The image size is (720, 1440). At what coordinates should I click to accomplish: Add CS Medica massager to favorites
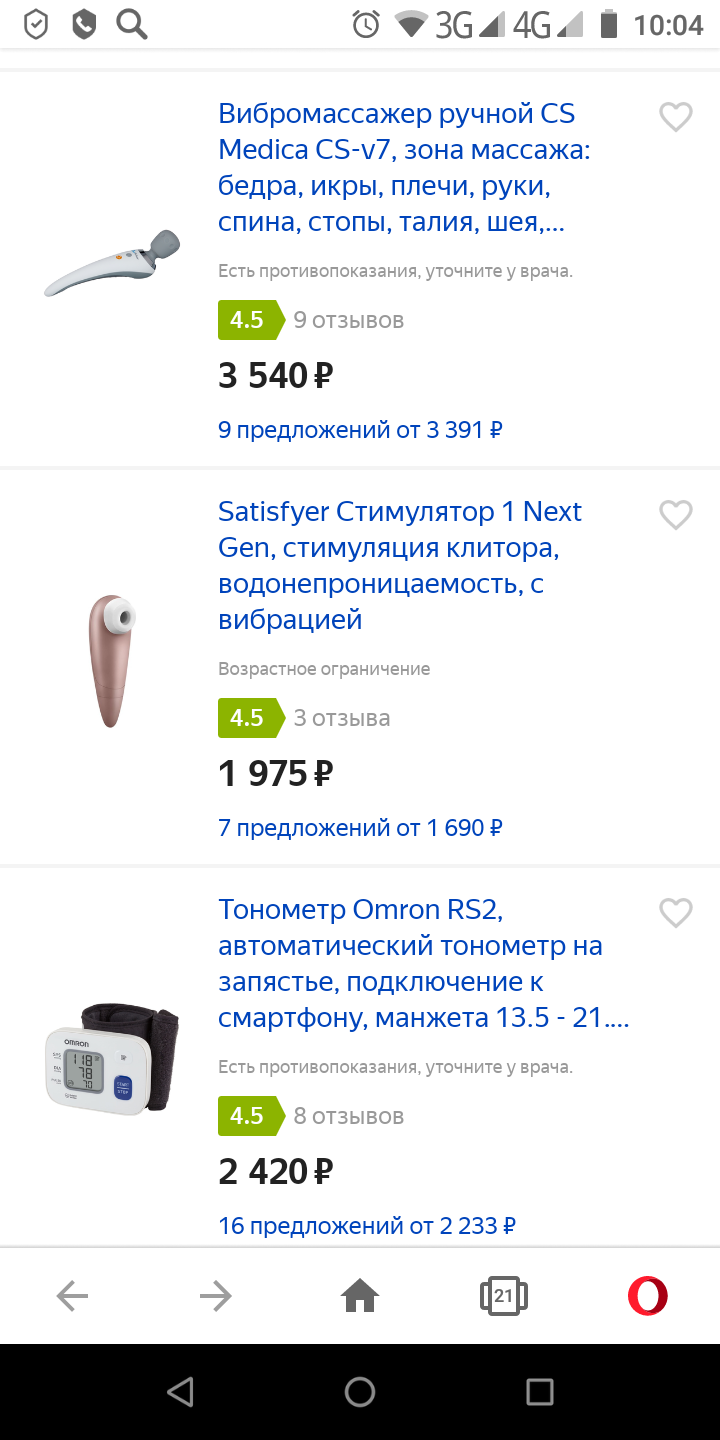coord(676,117)
